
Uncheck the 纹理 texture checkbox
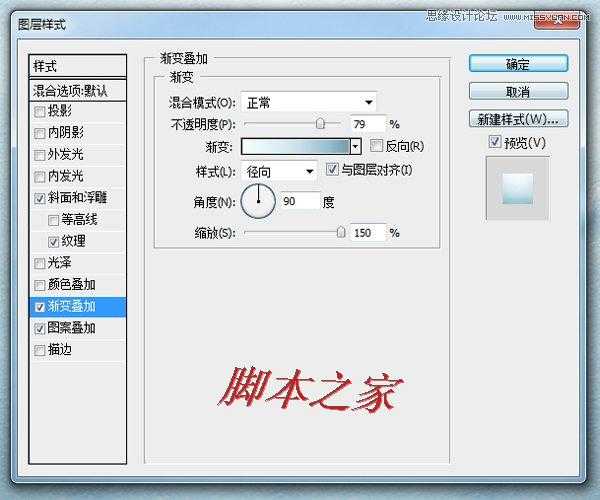tap(54, 241)
